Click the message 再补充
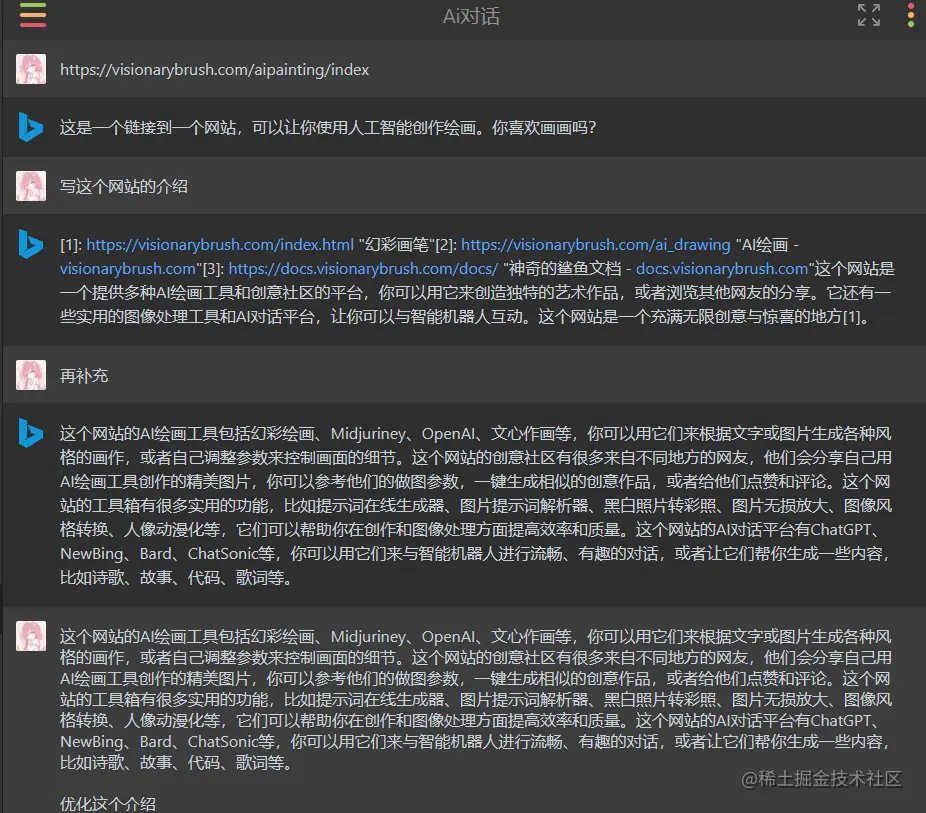Screen dimensions: 926x813 84,376
